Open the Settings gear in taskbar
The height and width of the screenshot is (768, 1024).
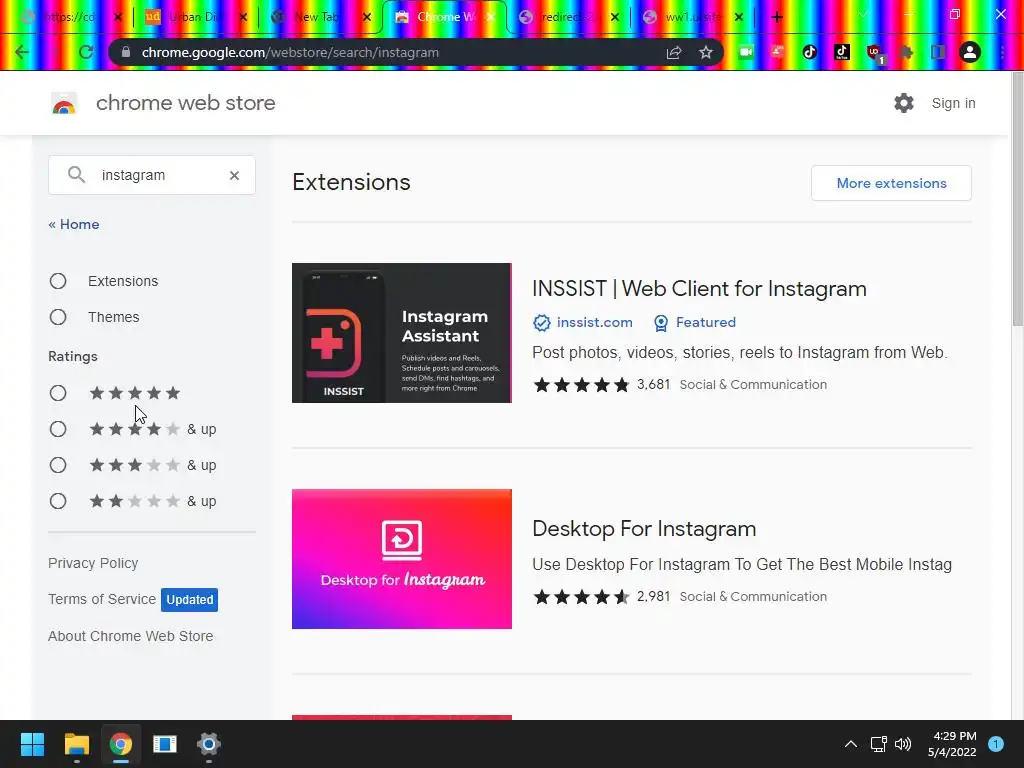point(209,744)
